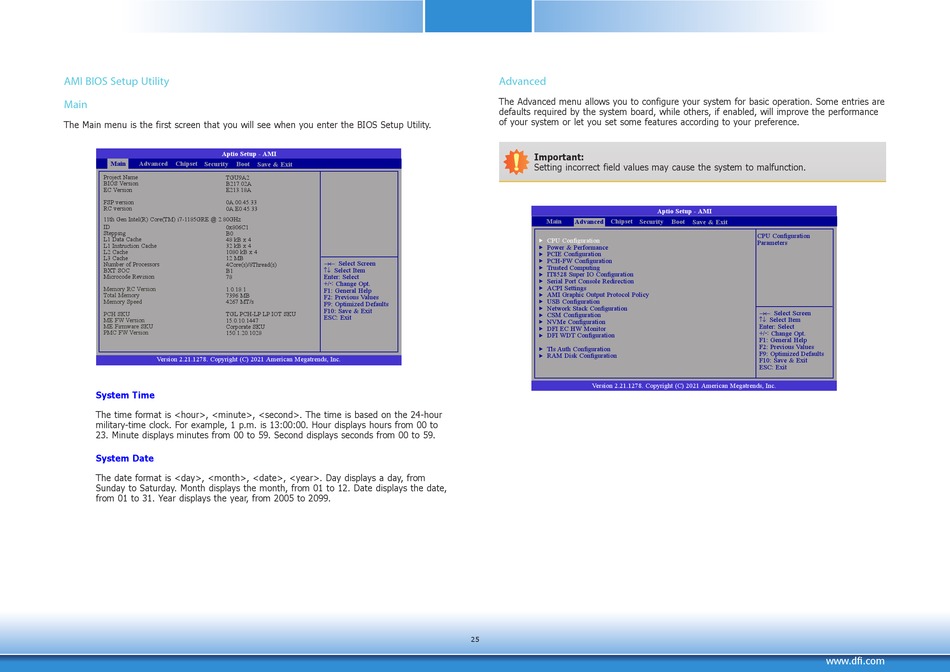Click 'F10: Save & Exit' in Advanced BIOS screen
The height and width of the screenshot is (672, 950).
(783, 361)
